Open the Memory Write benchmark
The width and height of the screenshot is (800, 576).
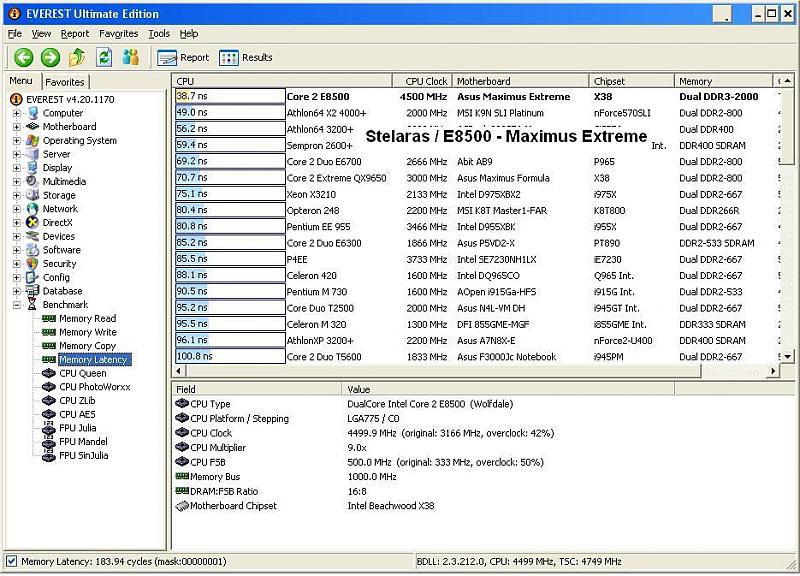88,332
